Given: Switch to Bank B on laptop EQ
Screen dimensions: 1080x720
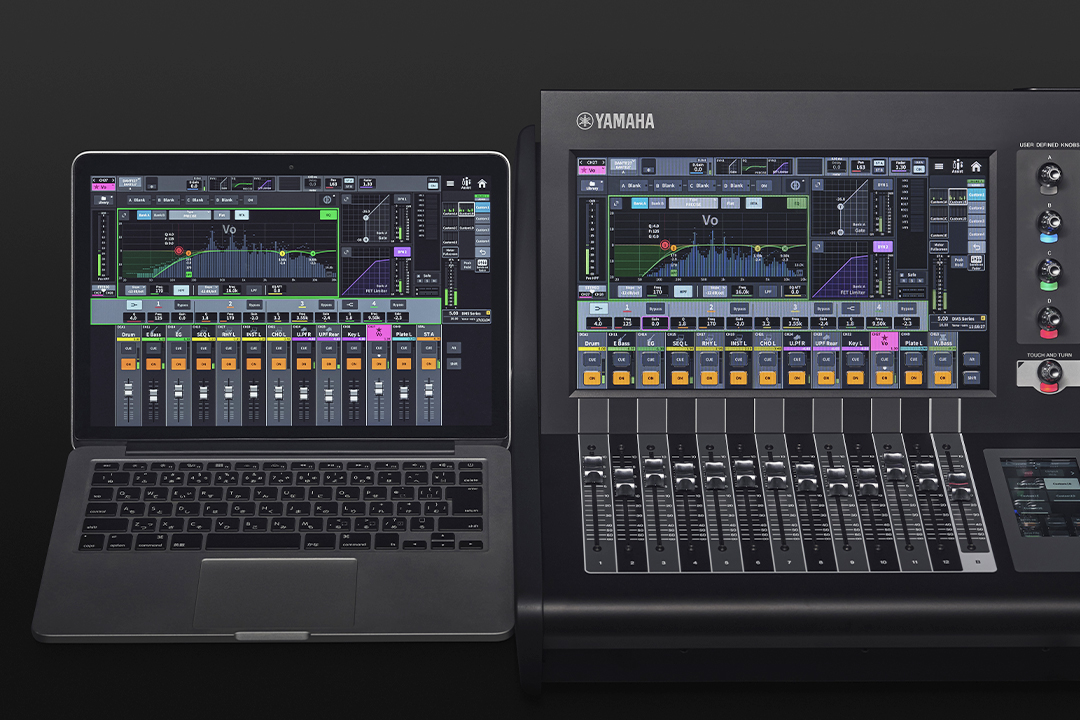Looking at the screenshot, I should (159, 215).
